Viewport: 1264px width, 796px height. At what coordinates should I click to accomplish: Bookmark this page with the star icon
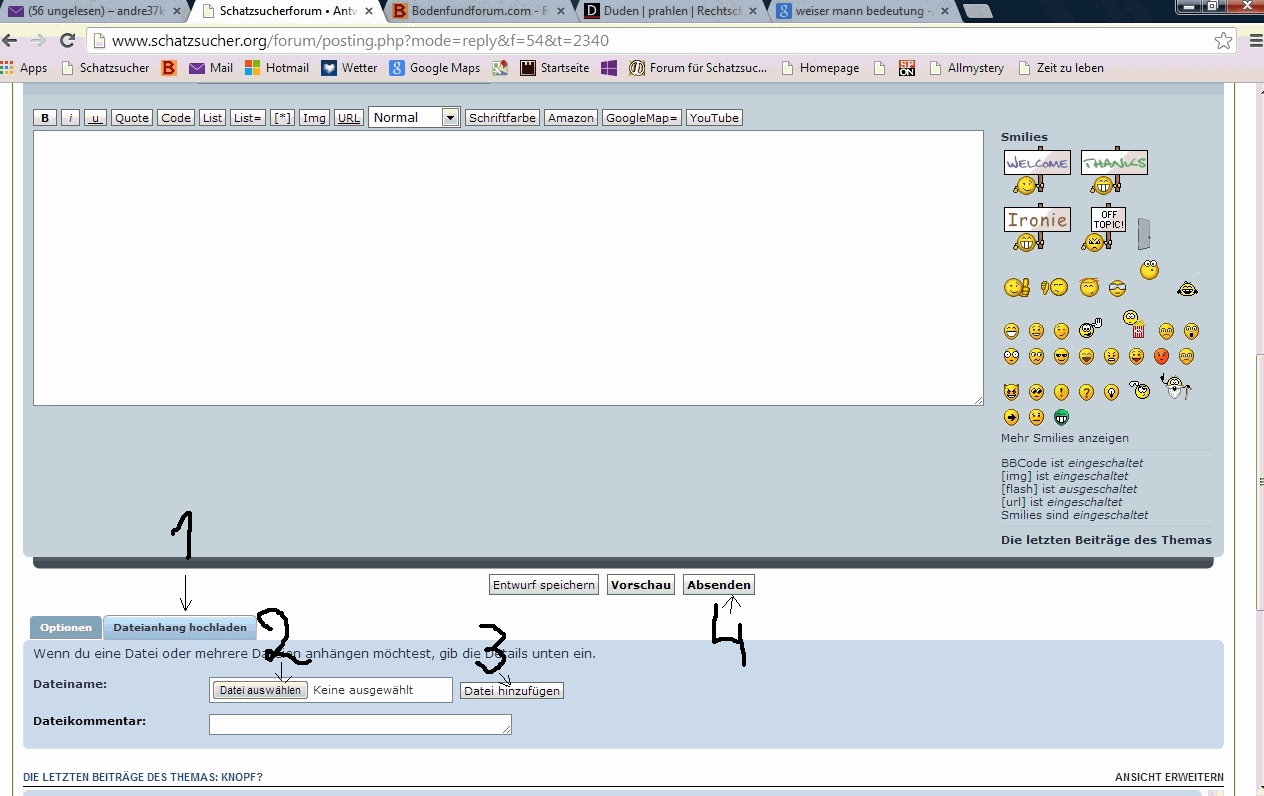[1223, 41]
